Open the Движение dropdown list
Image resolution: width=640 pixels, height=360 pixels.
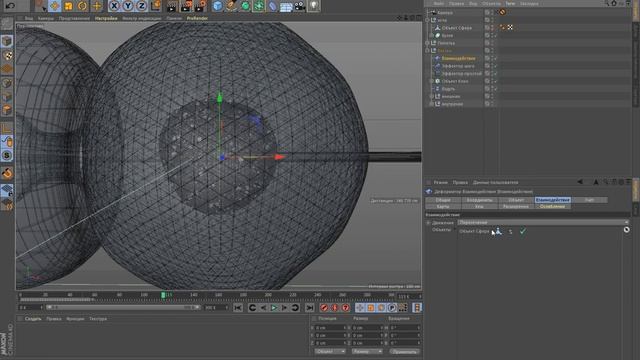(543, 222)
